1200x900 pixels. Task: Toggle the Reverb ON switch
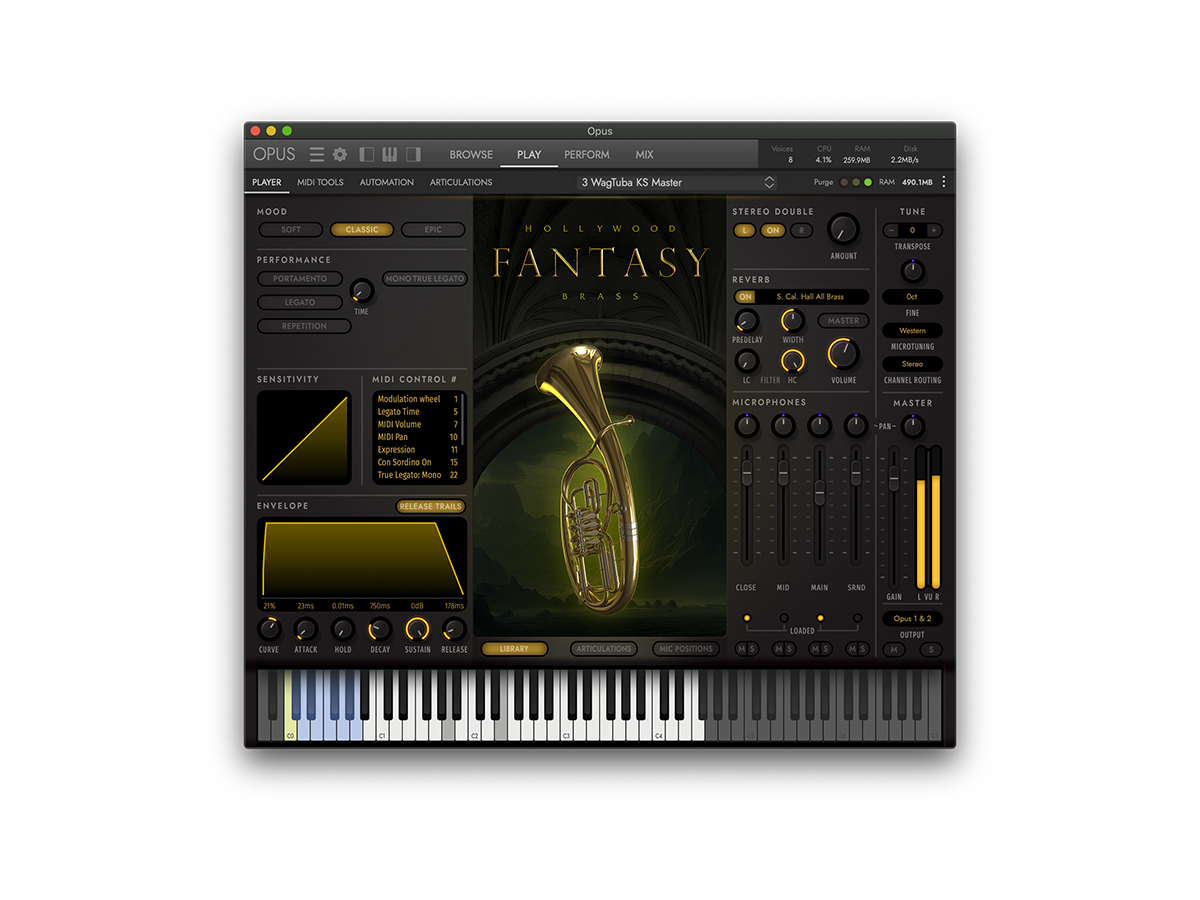coord(745,297)
